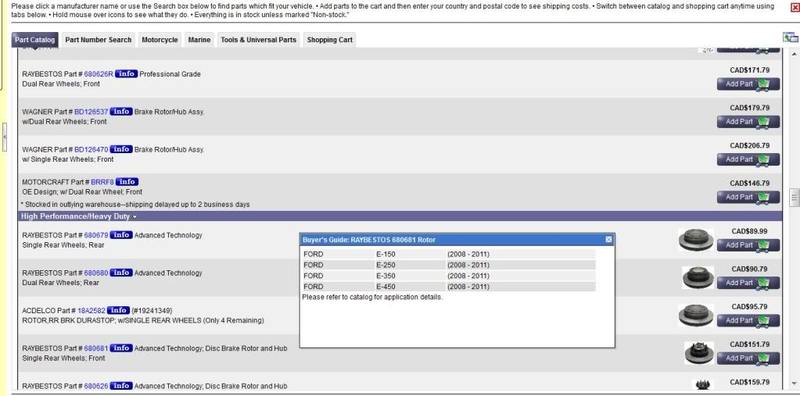800x396 pixels.
Task: Click the left sidebar collapse handle
Action: tap(5, 137)
